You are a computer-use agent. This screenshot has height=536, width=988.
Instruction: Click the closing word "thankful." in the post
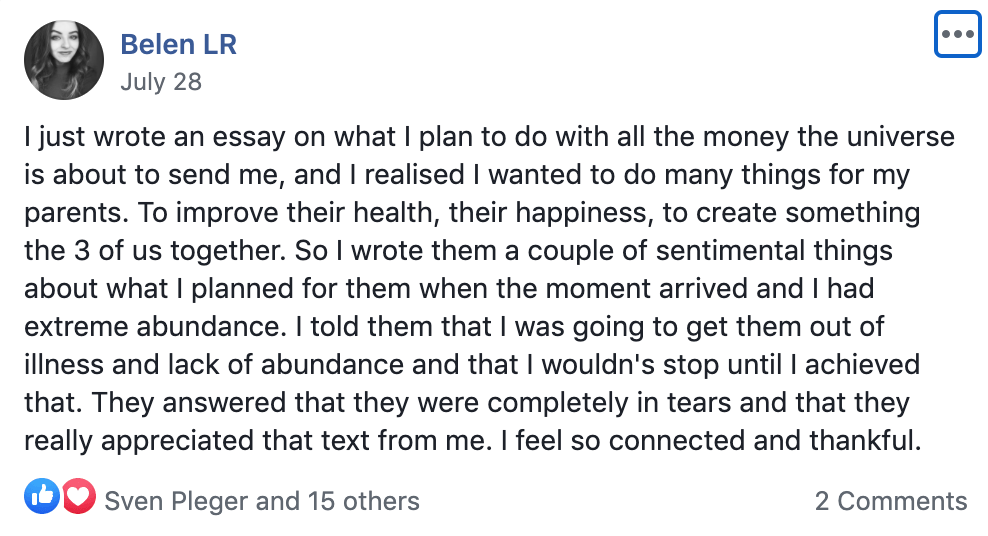(865, 440)
